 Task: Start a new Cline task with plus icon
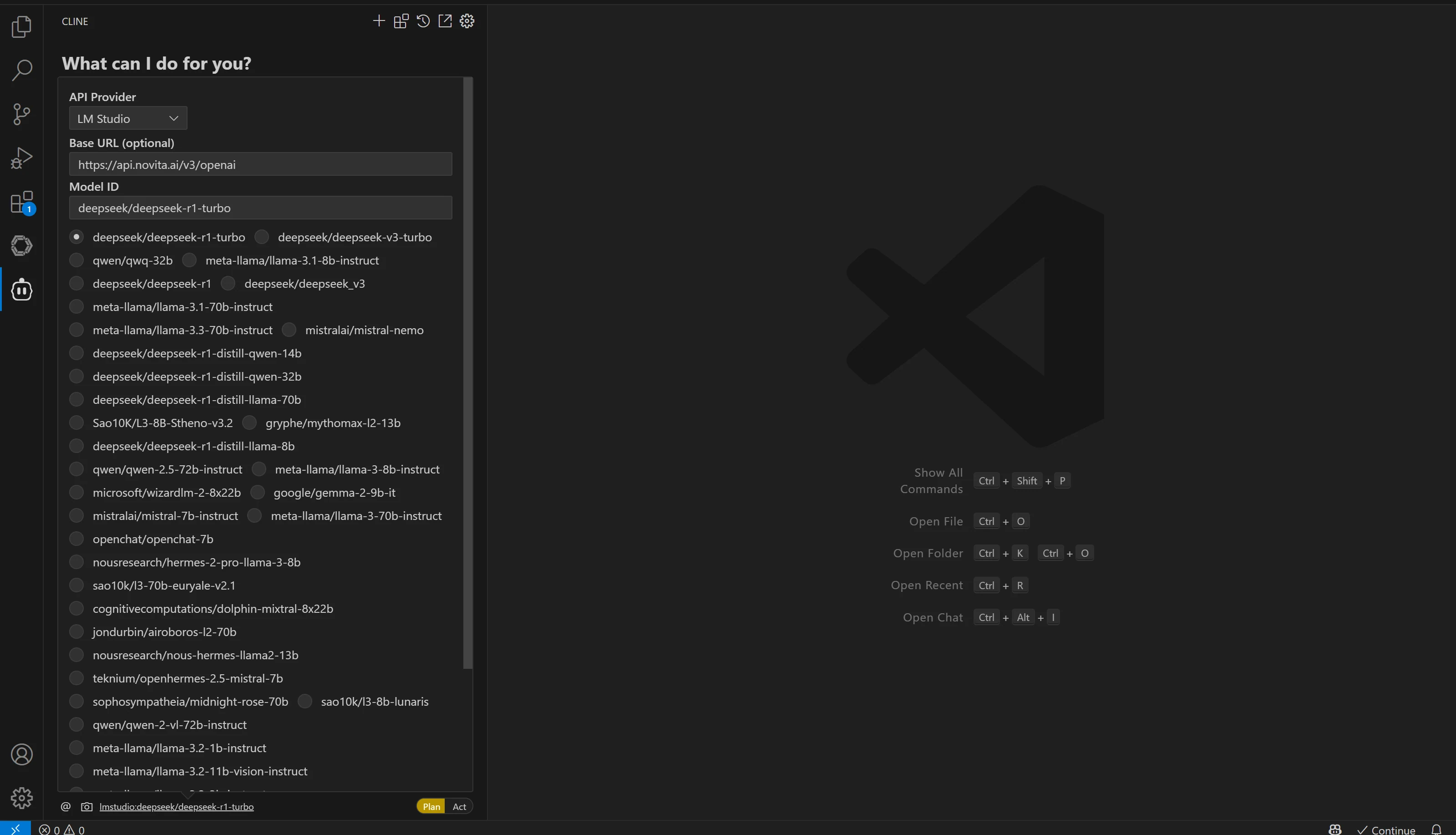tap(379, 21)
